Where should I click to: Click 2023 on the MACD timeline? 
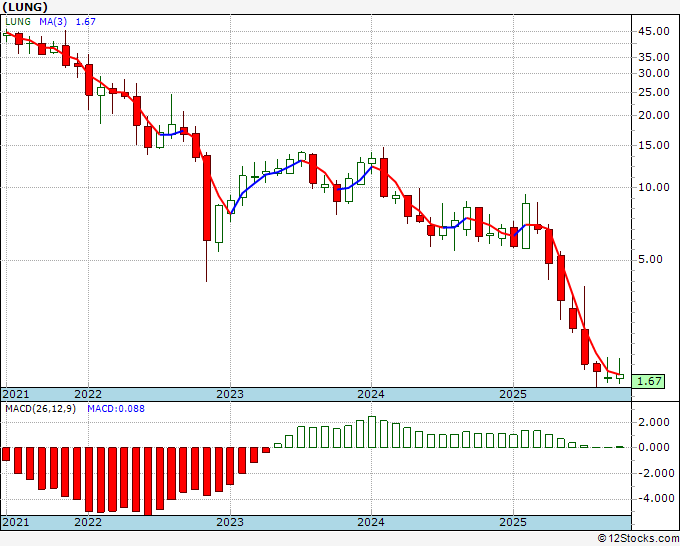tap(230, 522)
